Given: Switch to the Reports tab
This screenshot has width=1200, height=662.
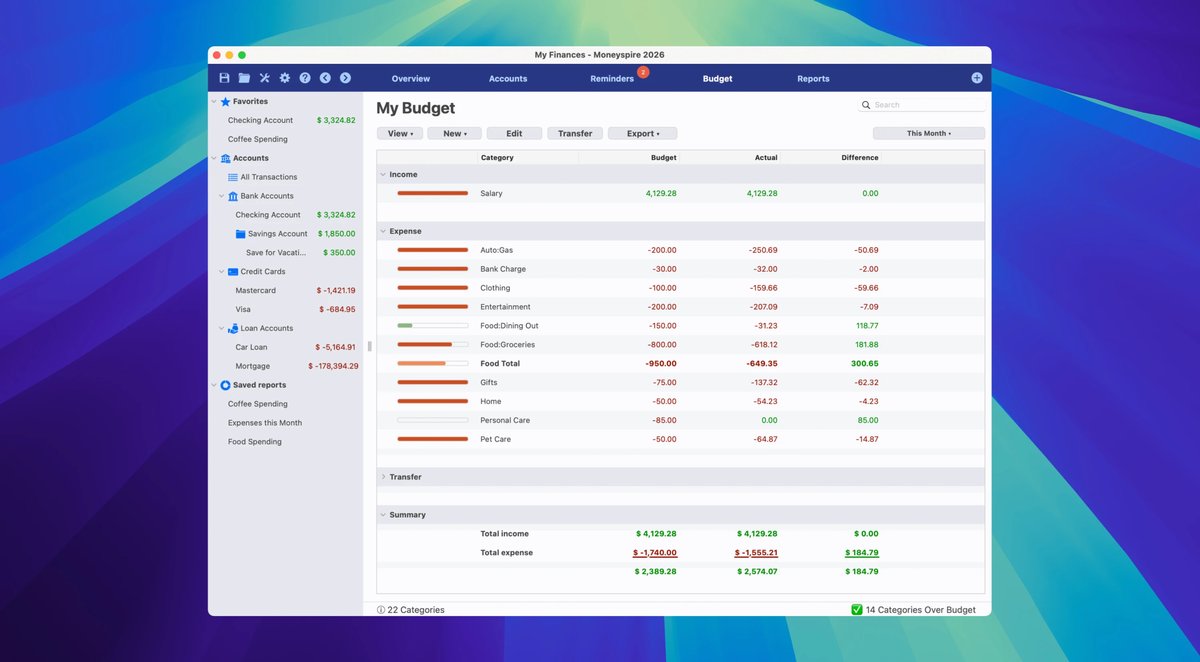Looking at the screenshot, I should coord(813,79).
